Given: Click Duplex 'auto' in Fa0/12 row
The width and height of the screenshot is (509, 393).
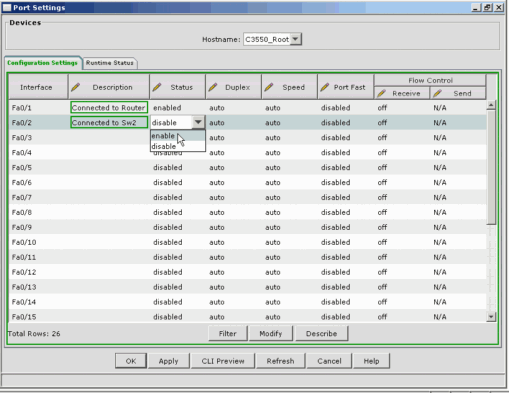Looking at the screenshot, I should coord(217,272).
